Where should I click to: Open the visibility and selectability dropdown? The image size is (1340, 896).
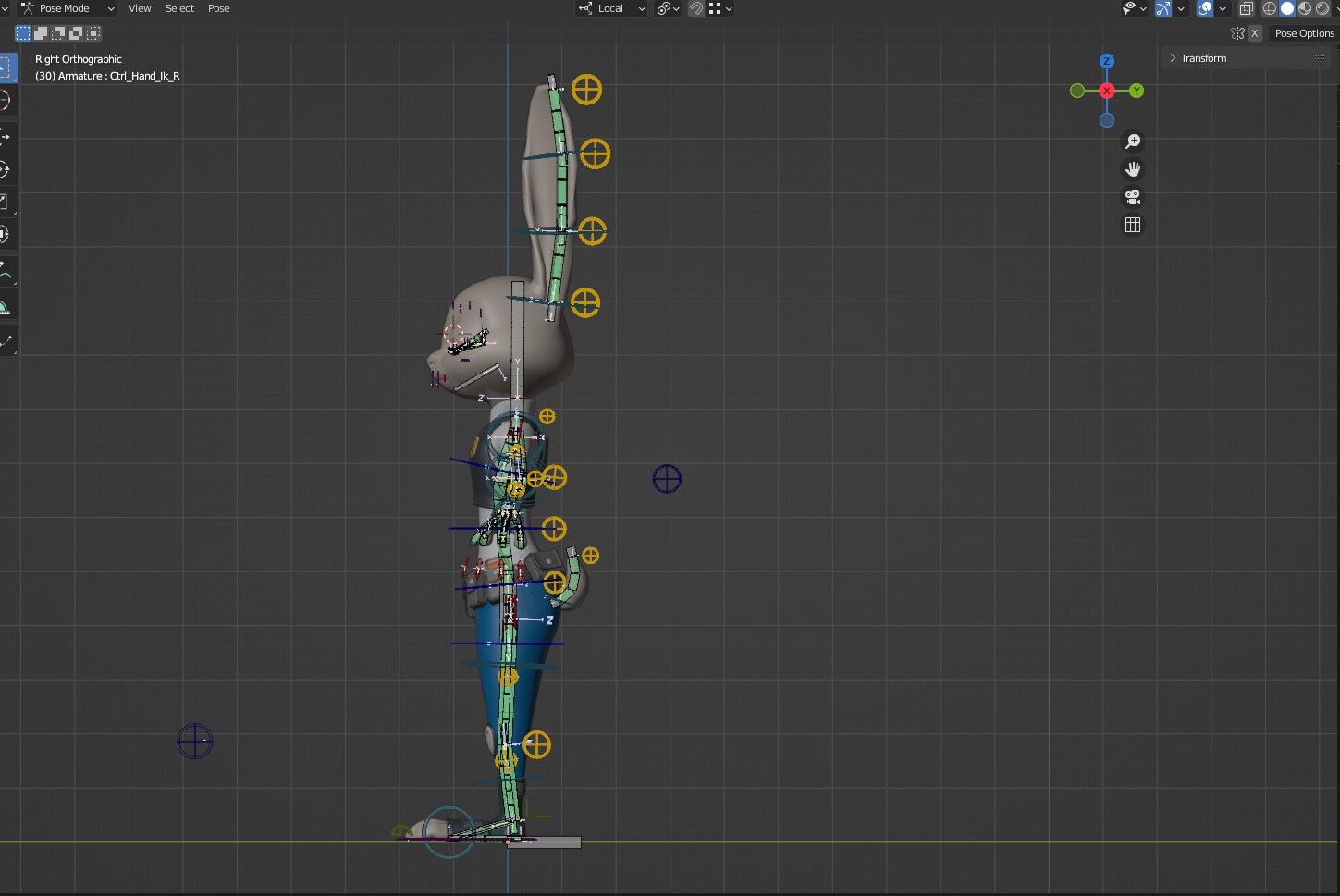[x=1134, y=8]
